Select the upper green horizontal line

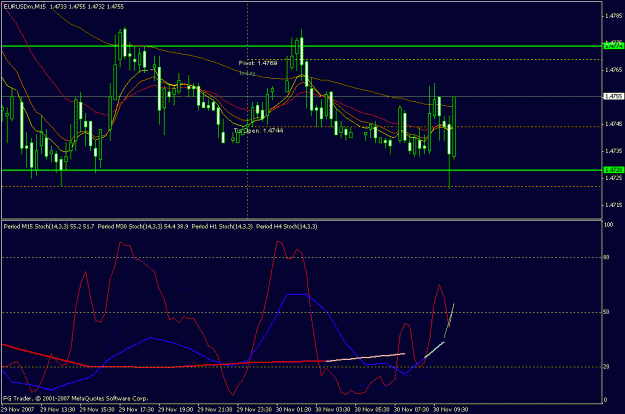pos(301,46)
